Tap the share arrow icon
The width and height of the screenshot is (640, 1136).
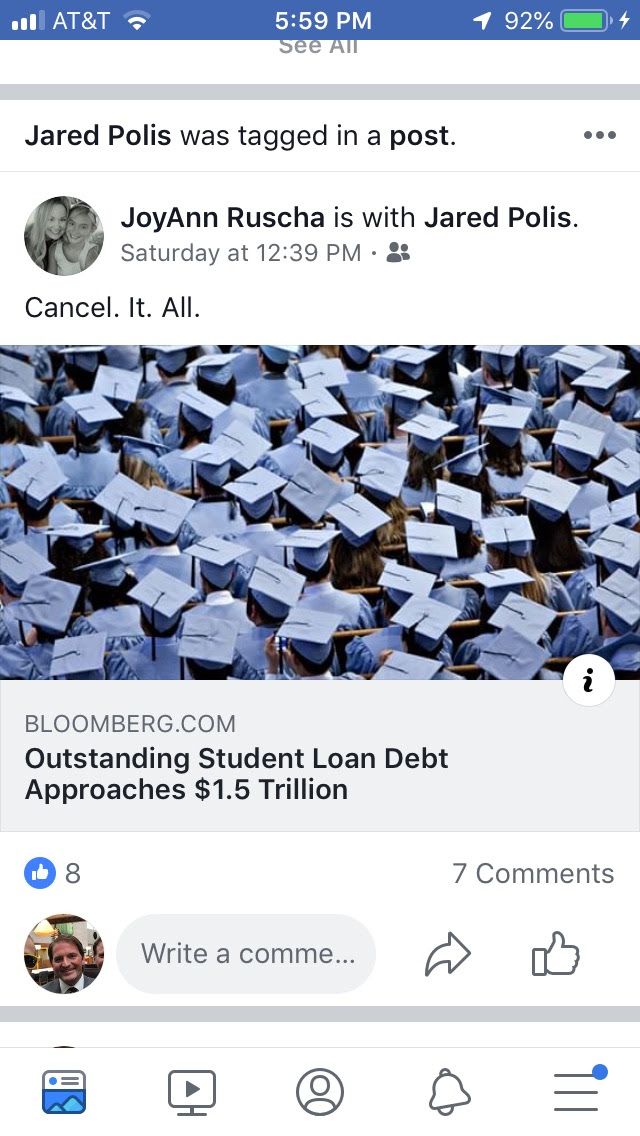[447, 954]
